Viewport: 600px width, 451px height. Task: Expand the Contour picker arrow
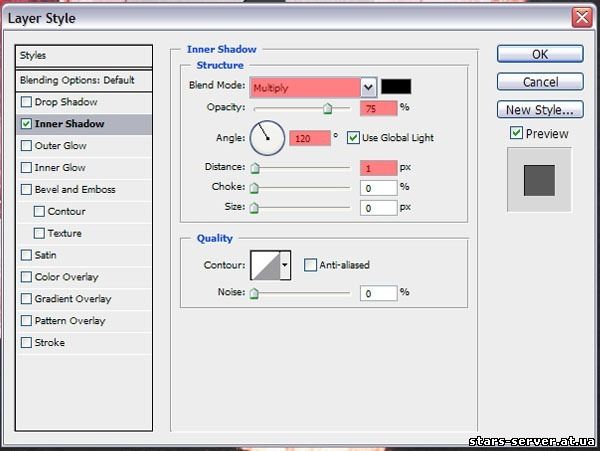[285, 265]
